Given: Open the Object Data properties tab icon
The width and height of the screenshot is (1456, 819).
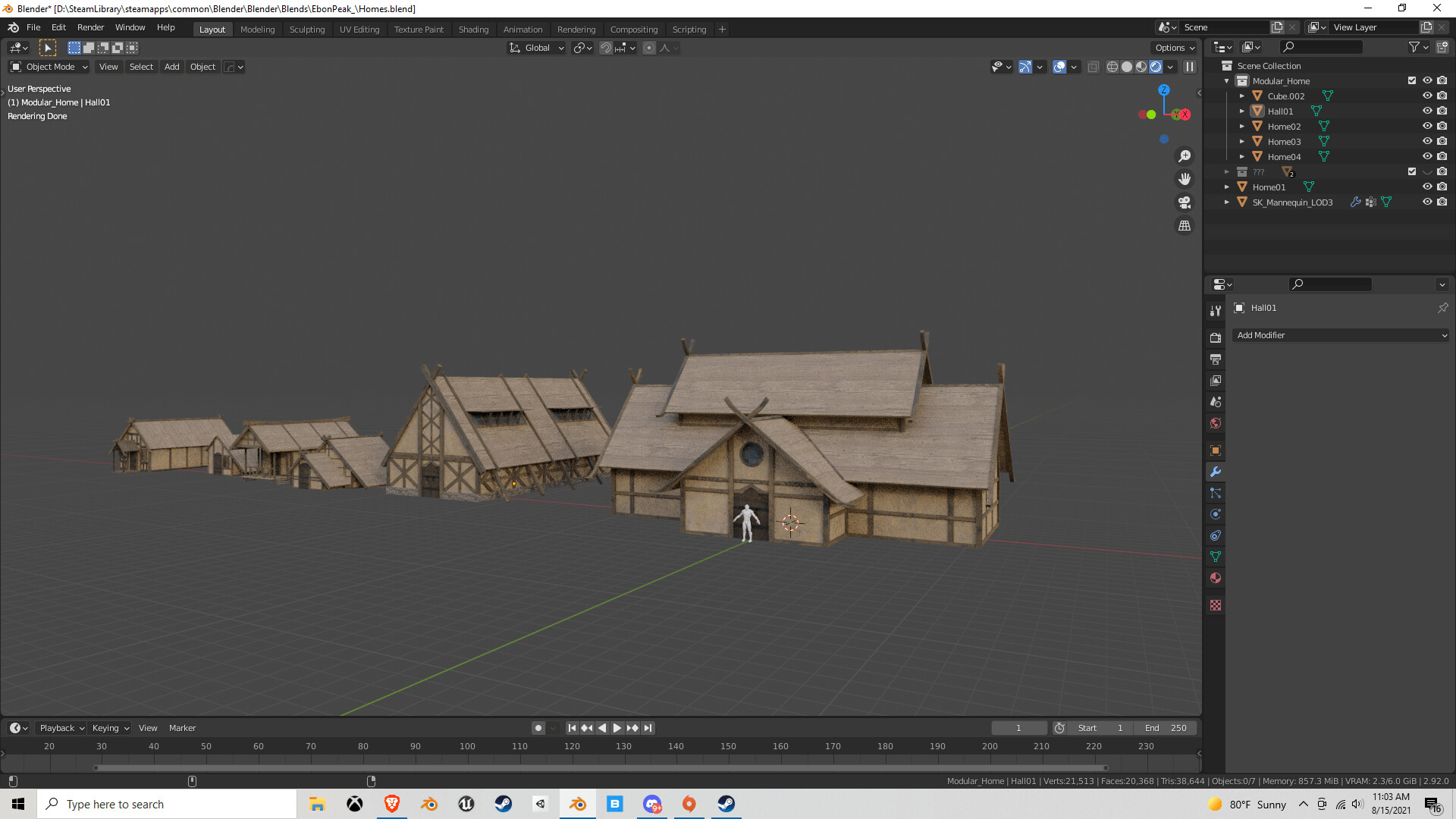Looking at the screenshot, I should click(1216, 557).
